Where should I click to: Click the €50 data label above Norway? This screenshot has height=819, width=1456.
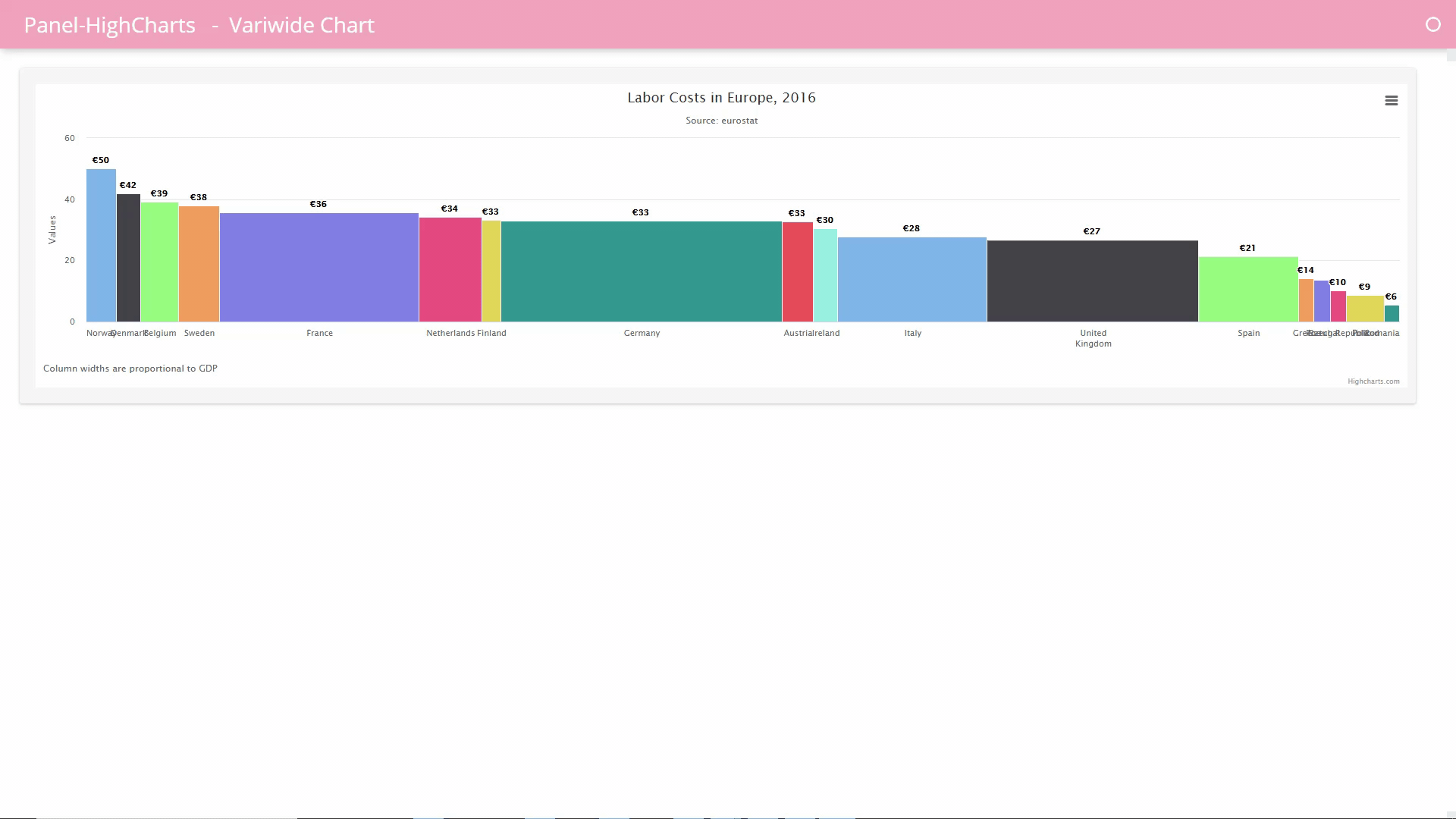[100, 160]
